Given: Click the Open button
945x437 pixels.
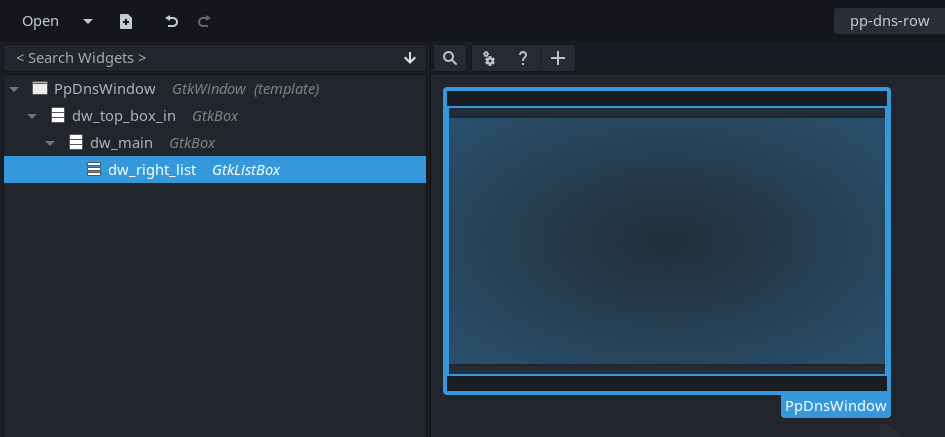Looking at the screenshot, I should [x=40, y=21].
